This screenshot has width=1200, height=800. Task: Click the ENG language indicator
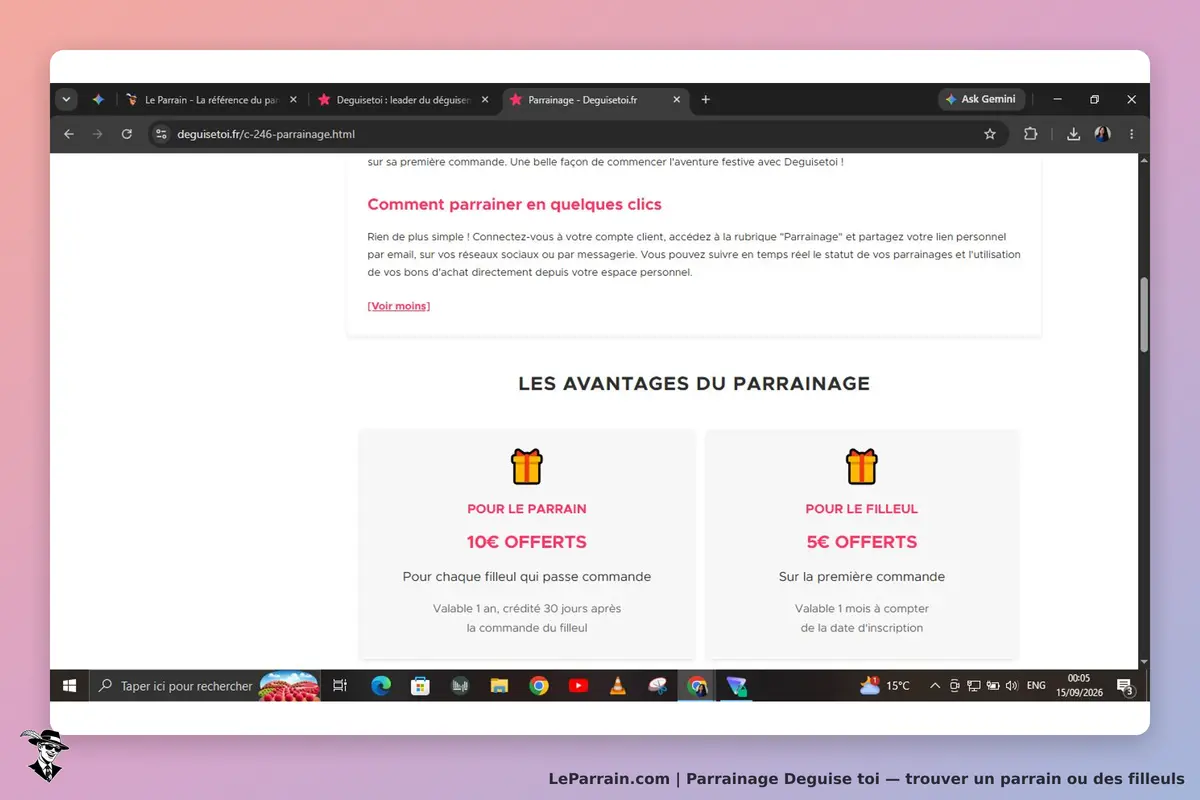[1036, 686]
